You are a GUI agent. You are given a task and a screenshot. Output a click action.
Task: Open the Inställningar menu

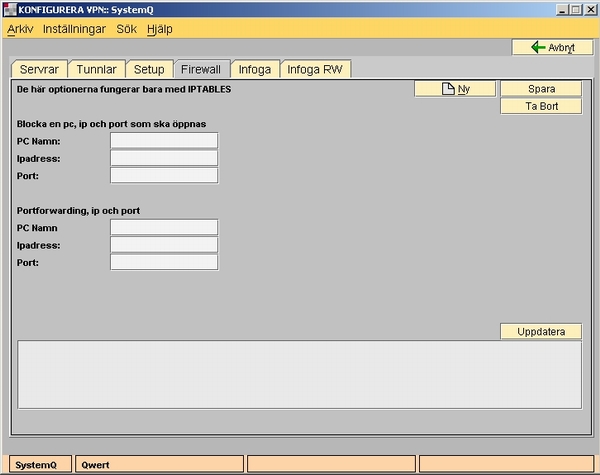(x=74, y=29)
